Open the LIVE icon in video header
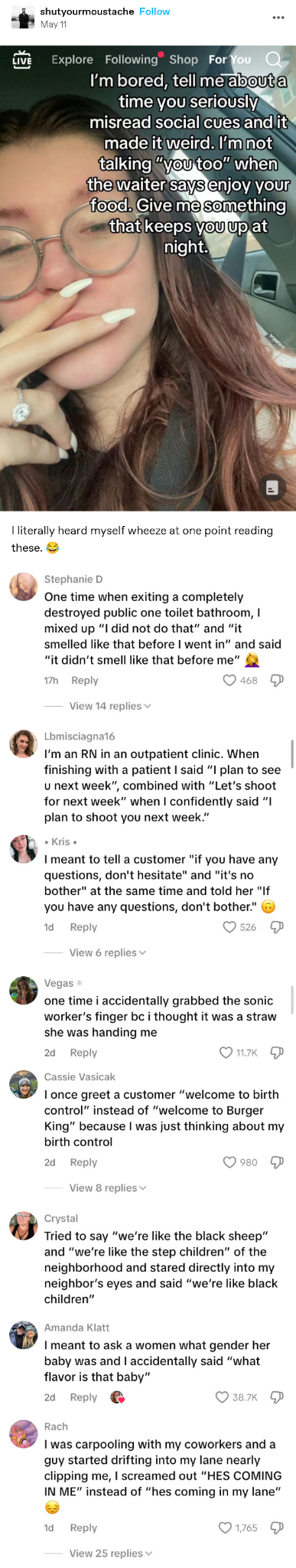The width and height of the screenshot is (296, 1568). coord(22,59)
